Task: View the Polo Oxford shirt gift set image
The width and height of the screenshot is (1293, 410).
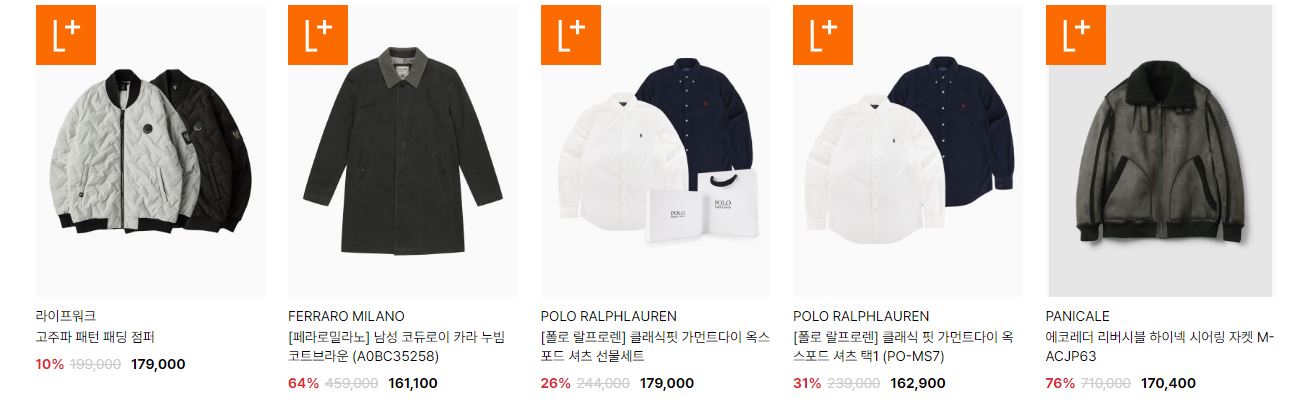Action: (656, 151)
